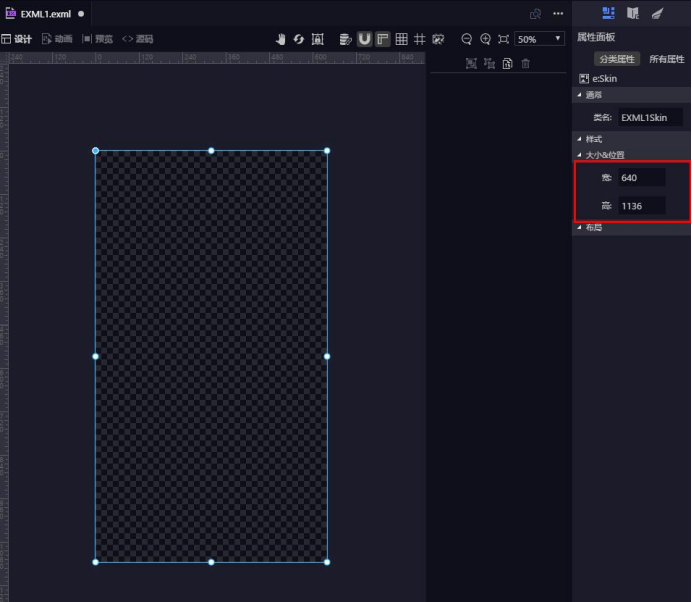Click the e:Skin component icon
This screenshot has height=602, width=692.
click(x=584, y=79)
